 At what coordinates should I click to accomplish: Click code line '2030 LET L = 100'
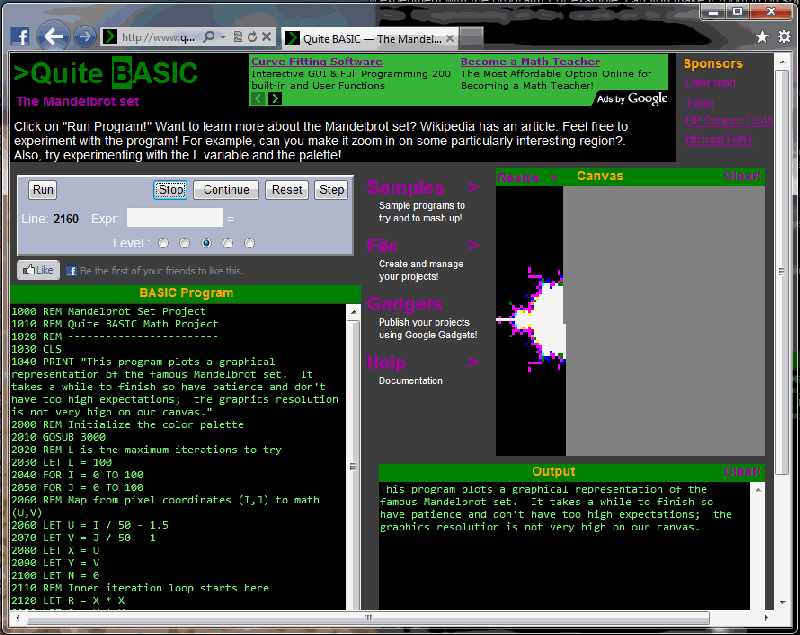[62, 462]
